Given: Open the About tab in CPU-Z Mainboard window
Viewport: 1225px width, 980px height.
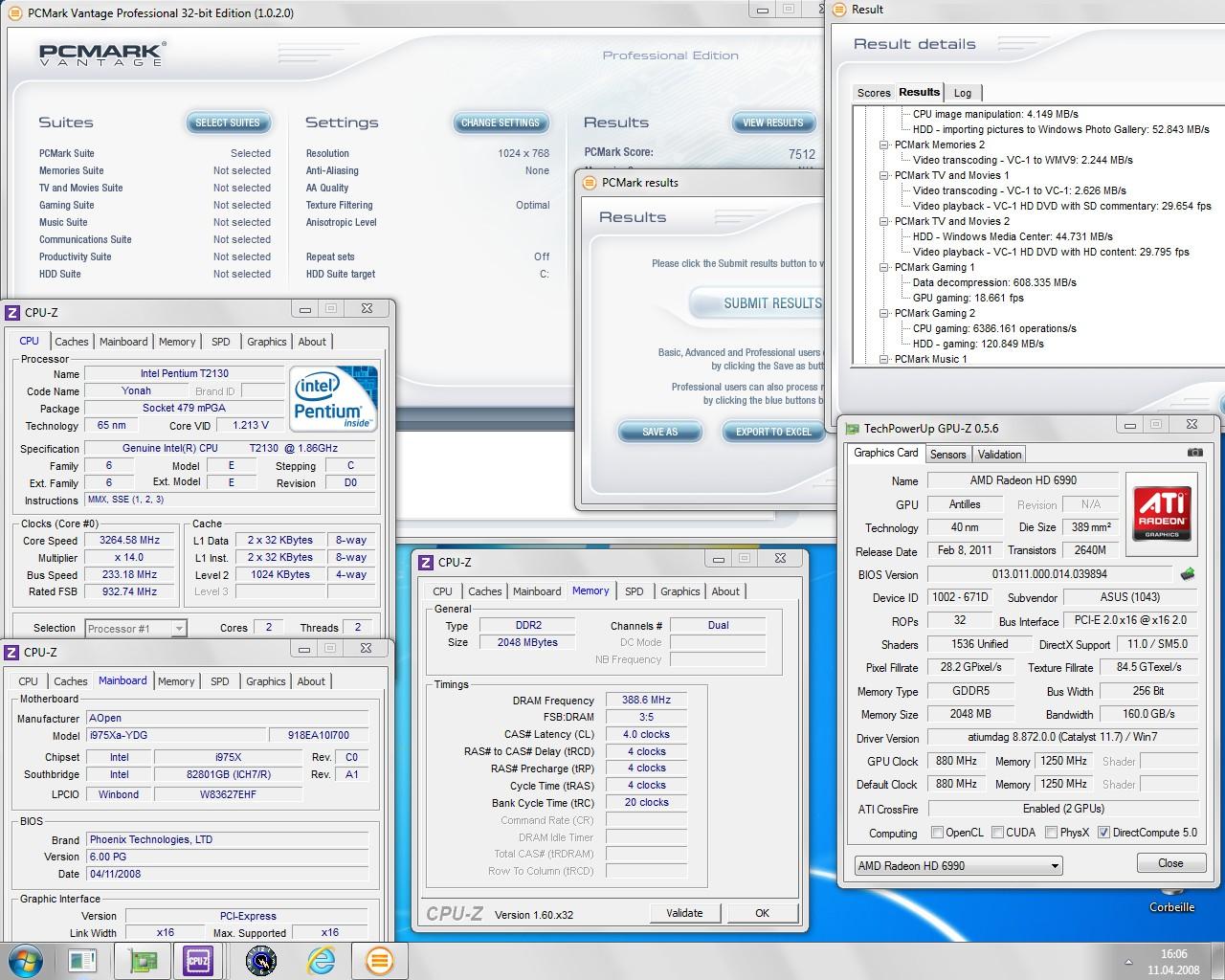Looking at the screenshot, I should [311, 681].
